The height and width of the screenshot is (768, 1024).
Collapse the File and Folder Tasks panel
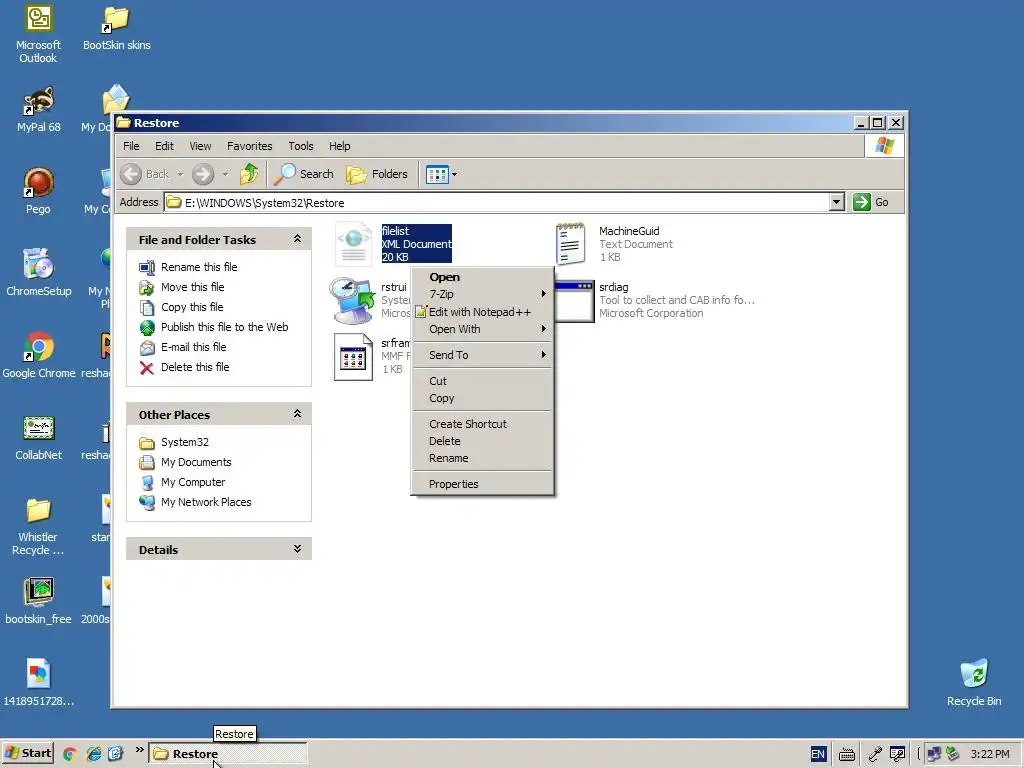tap(297, 239)
